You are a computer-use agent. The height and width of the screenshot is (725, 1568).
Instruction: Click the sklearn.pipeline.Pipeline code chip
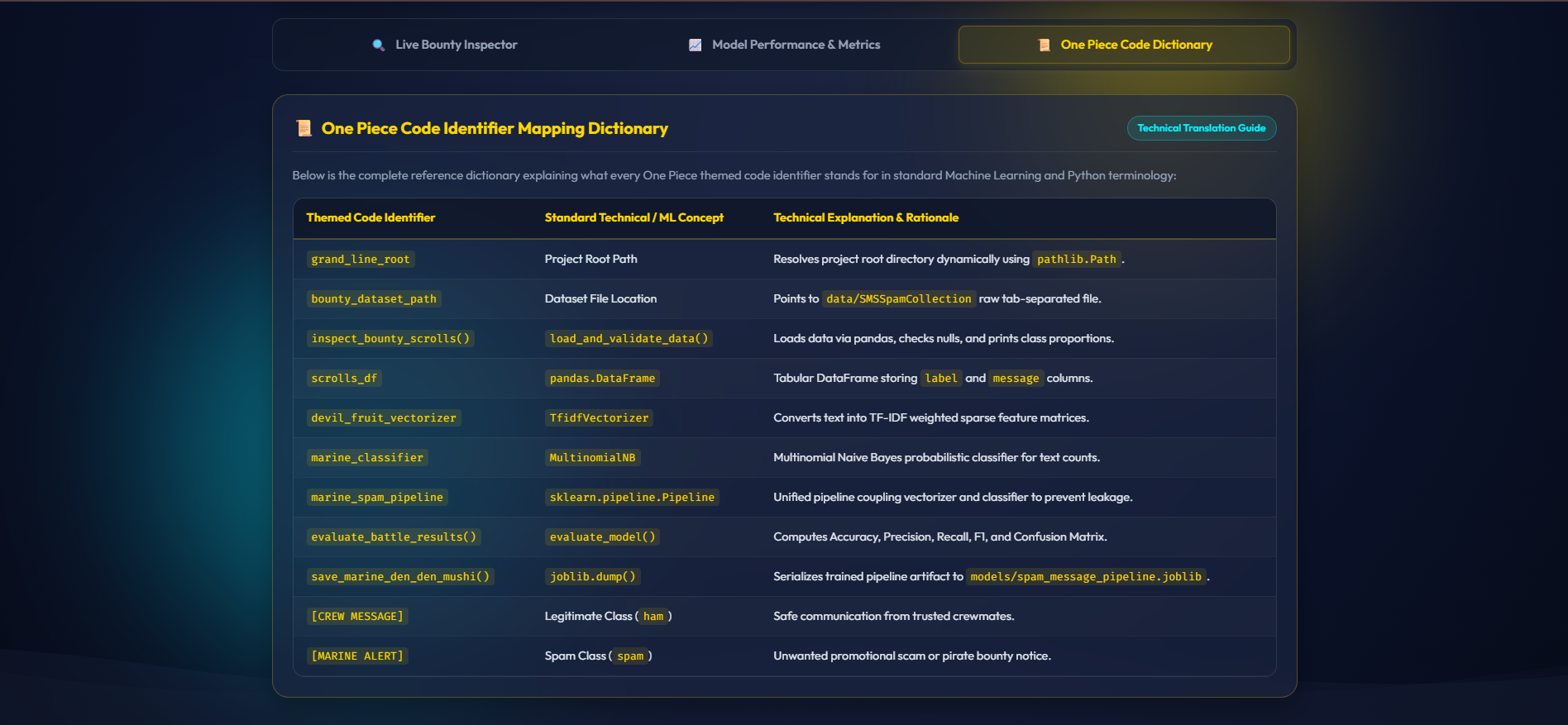point(632,497)
